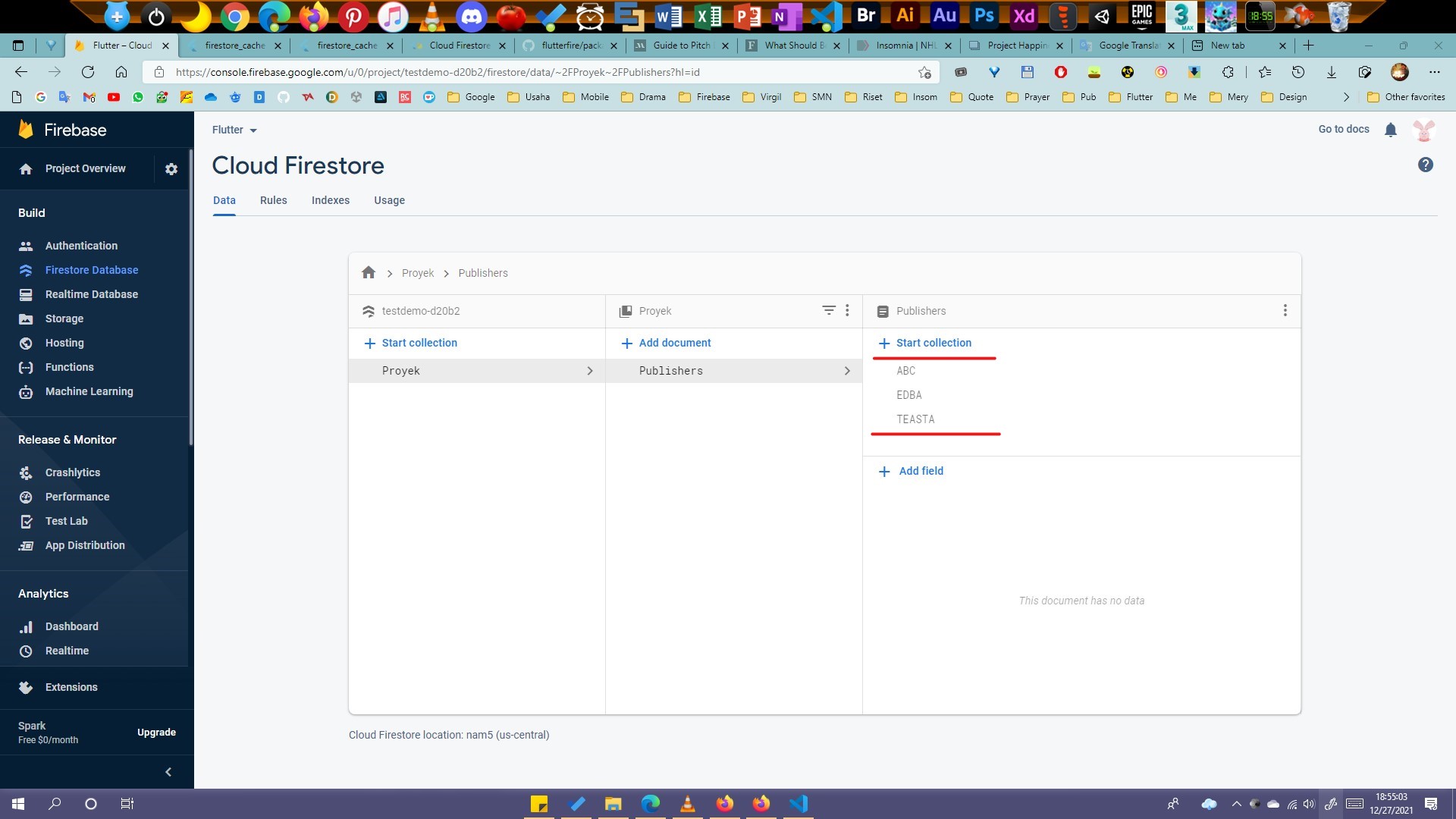Click Go to docs link
Image resolution: width=1456 pixels, height=819 pixels.
[x=1343, y=129]
